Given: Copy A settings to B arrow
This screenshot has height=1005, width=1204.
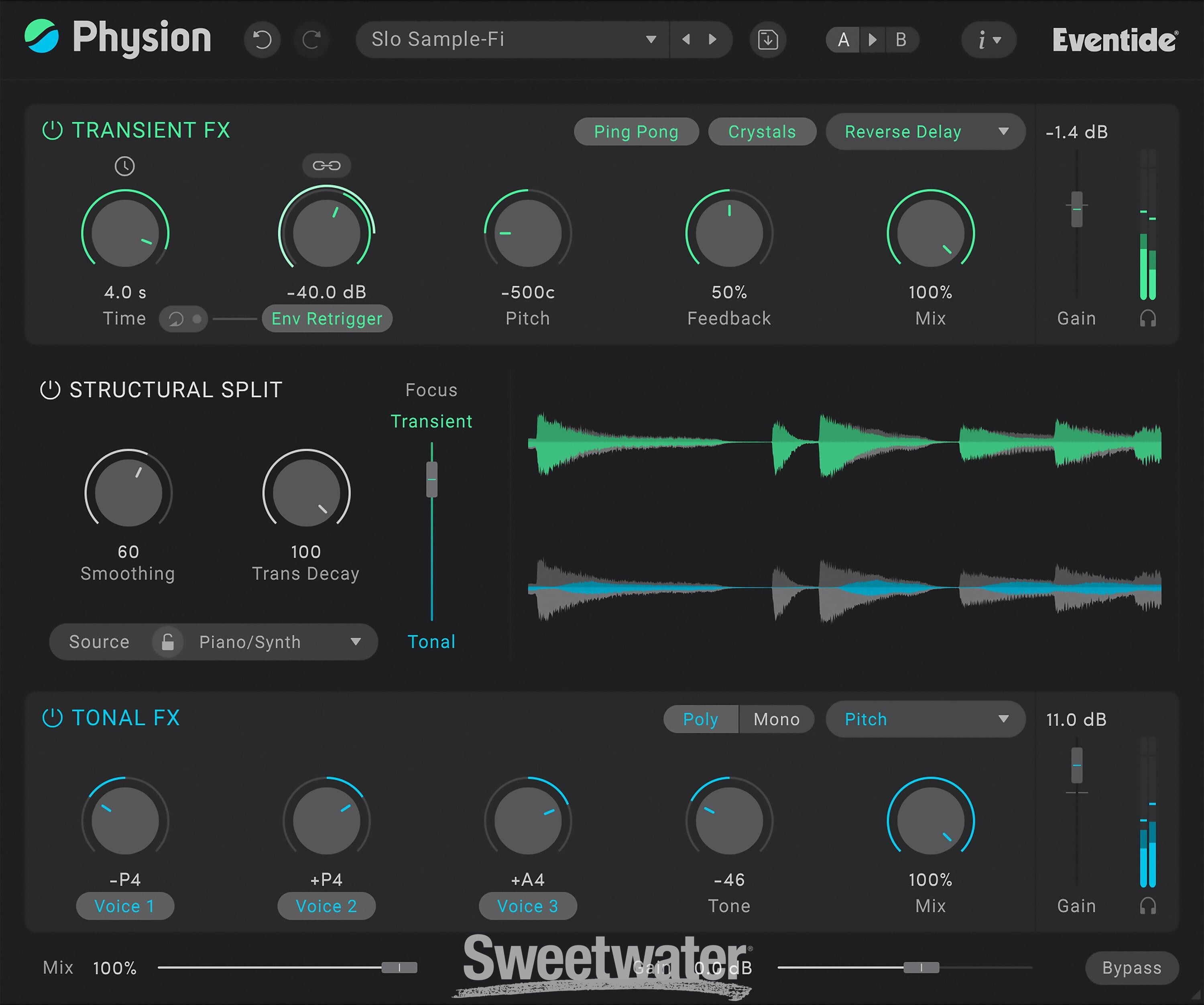Looking at the screenshot, I should tap(872, 40).
